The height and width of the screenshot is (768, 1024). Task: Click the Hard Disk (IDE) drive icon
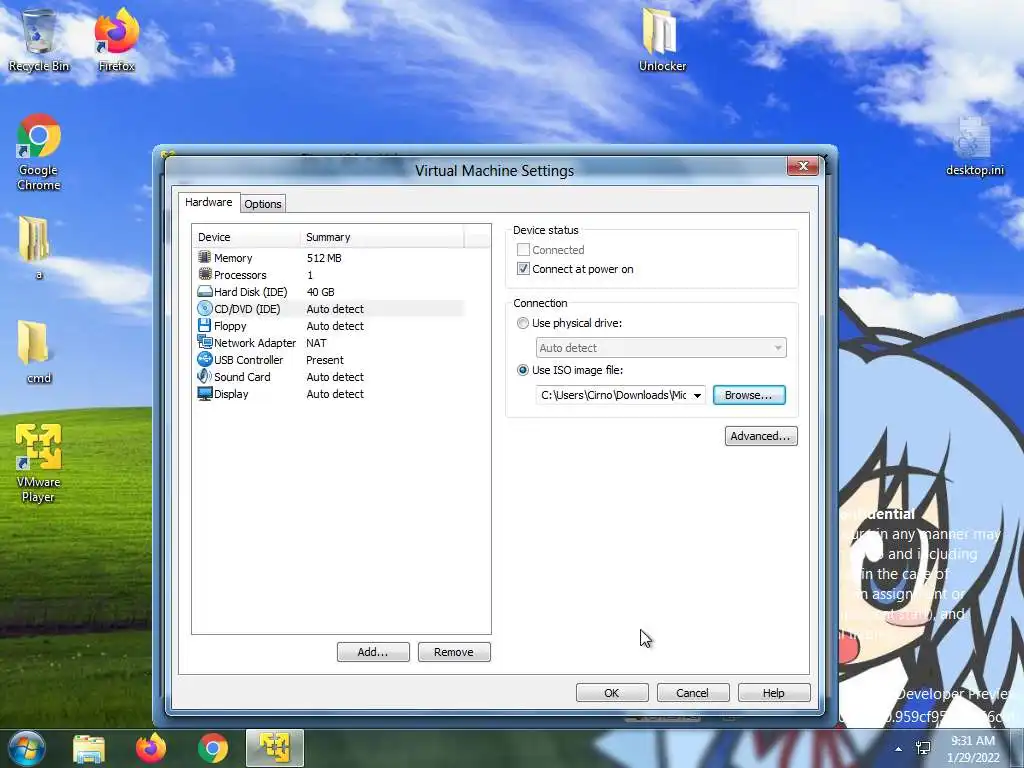point(205,291)
